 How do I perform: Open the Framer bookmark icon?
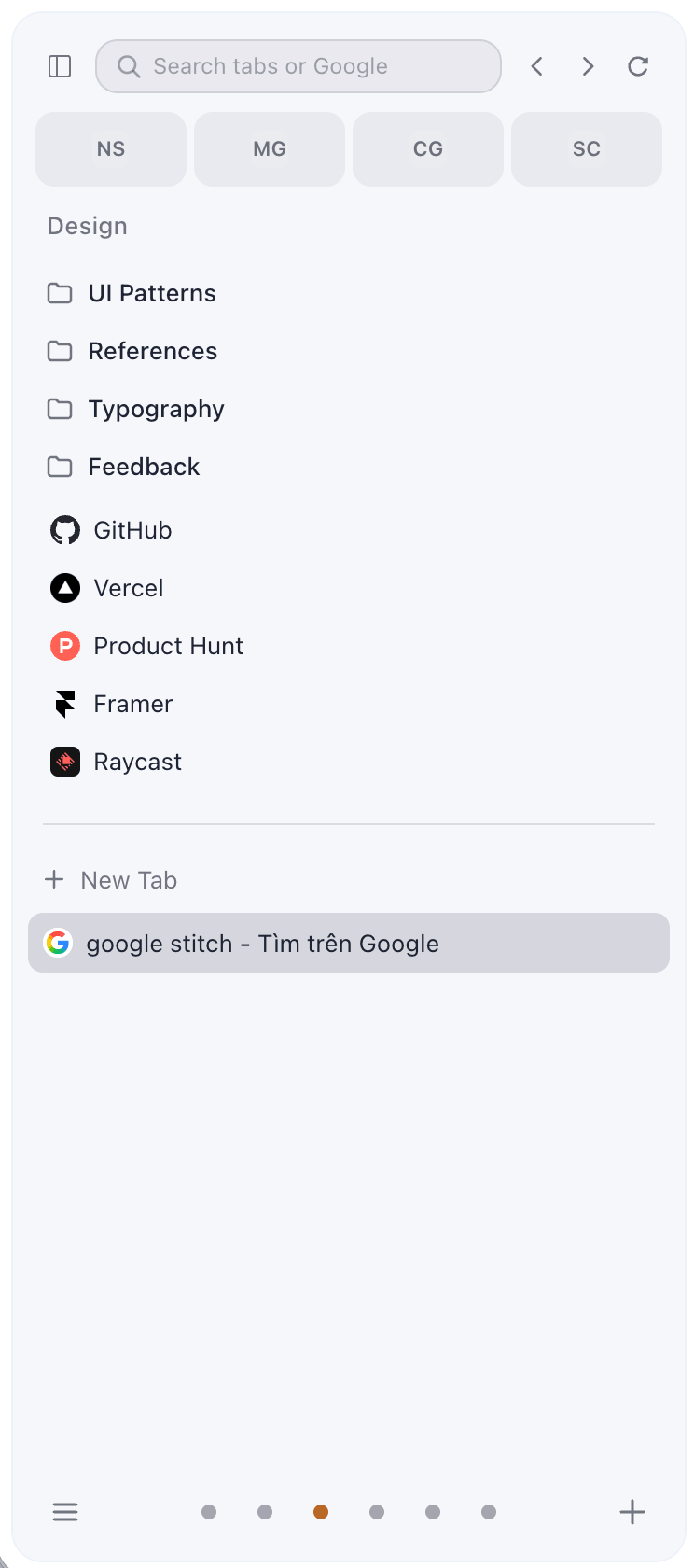tap(65, 704)
